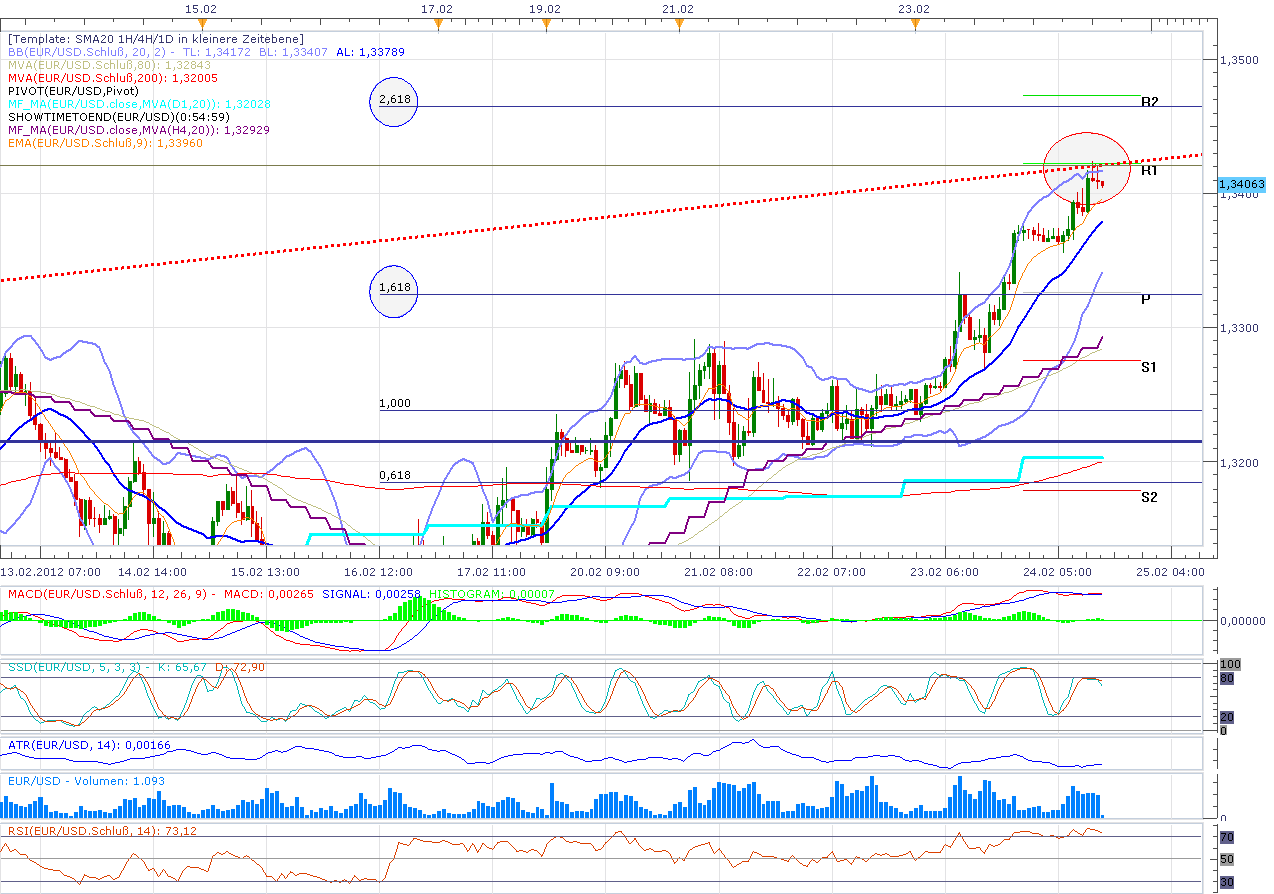The width and height of the screenshot is (1274, 894).
Task: Click the RSI 50 axis level label
Action: 1226,859
